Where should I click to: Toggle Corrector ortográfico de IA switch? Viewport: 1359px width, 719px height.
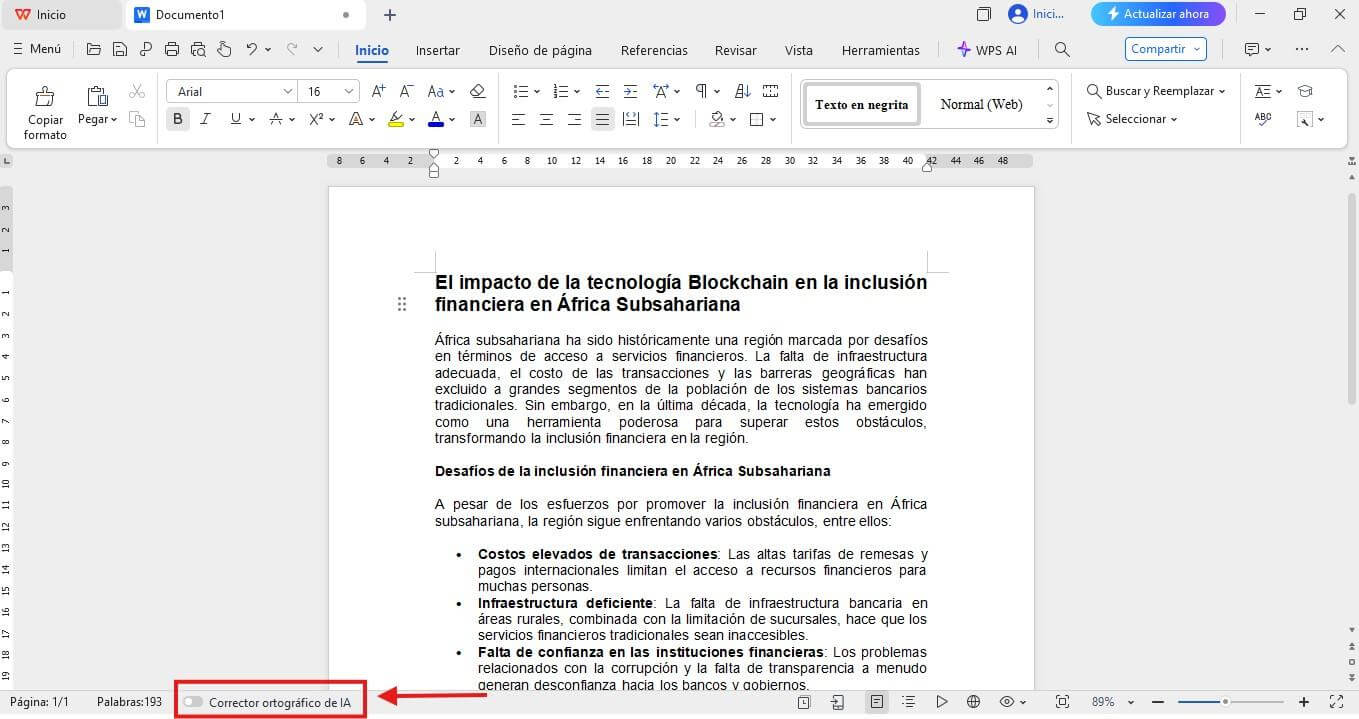coord(193,702)
